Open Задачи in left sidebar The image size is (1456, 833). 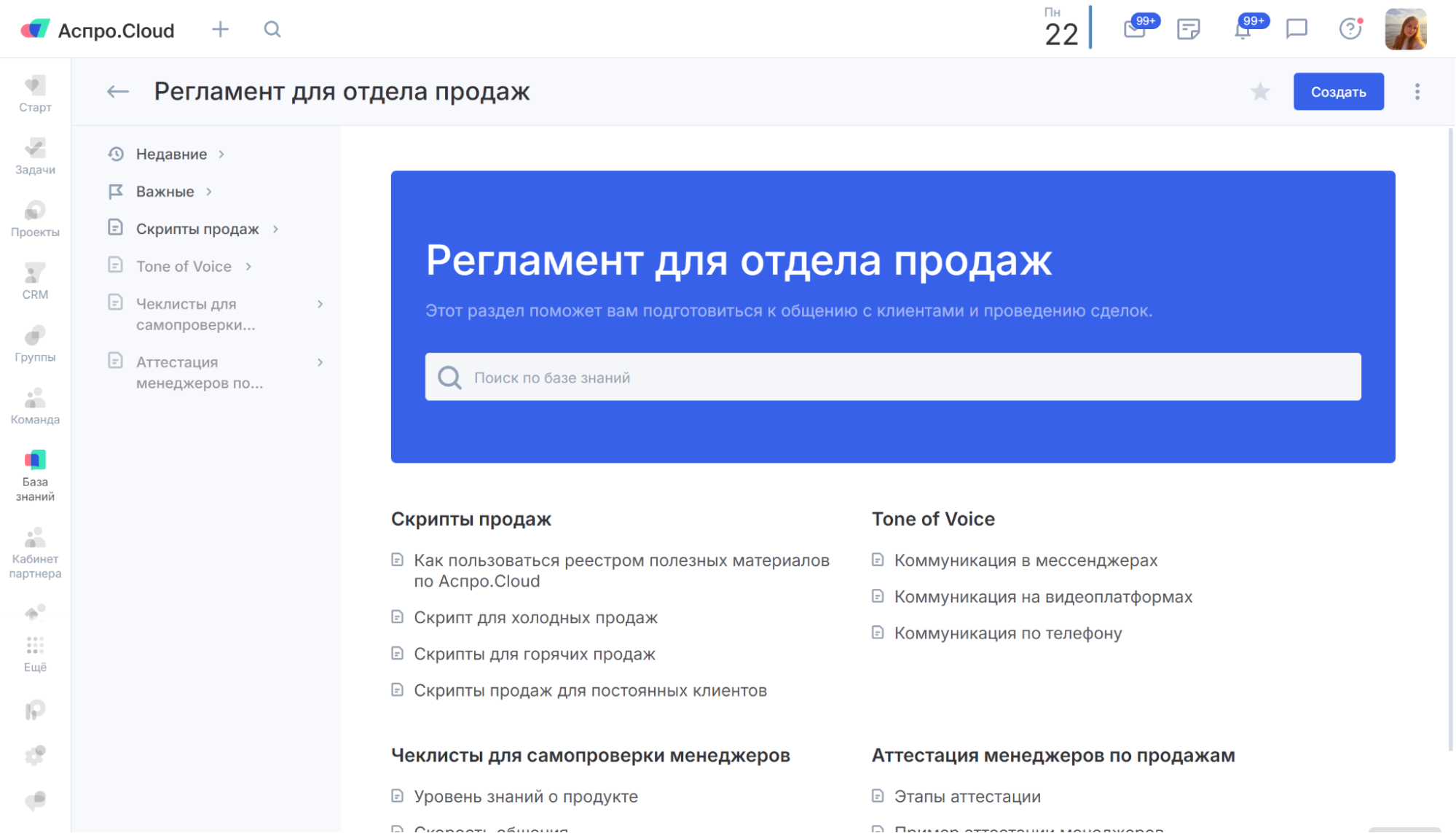(35, 157)
